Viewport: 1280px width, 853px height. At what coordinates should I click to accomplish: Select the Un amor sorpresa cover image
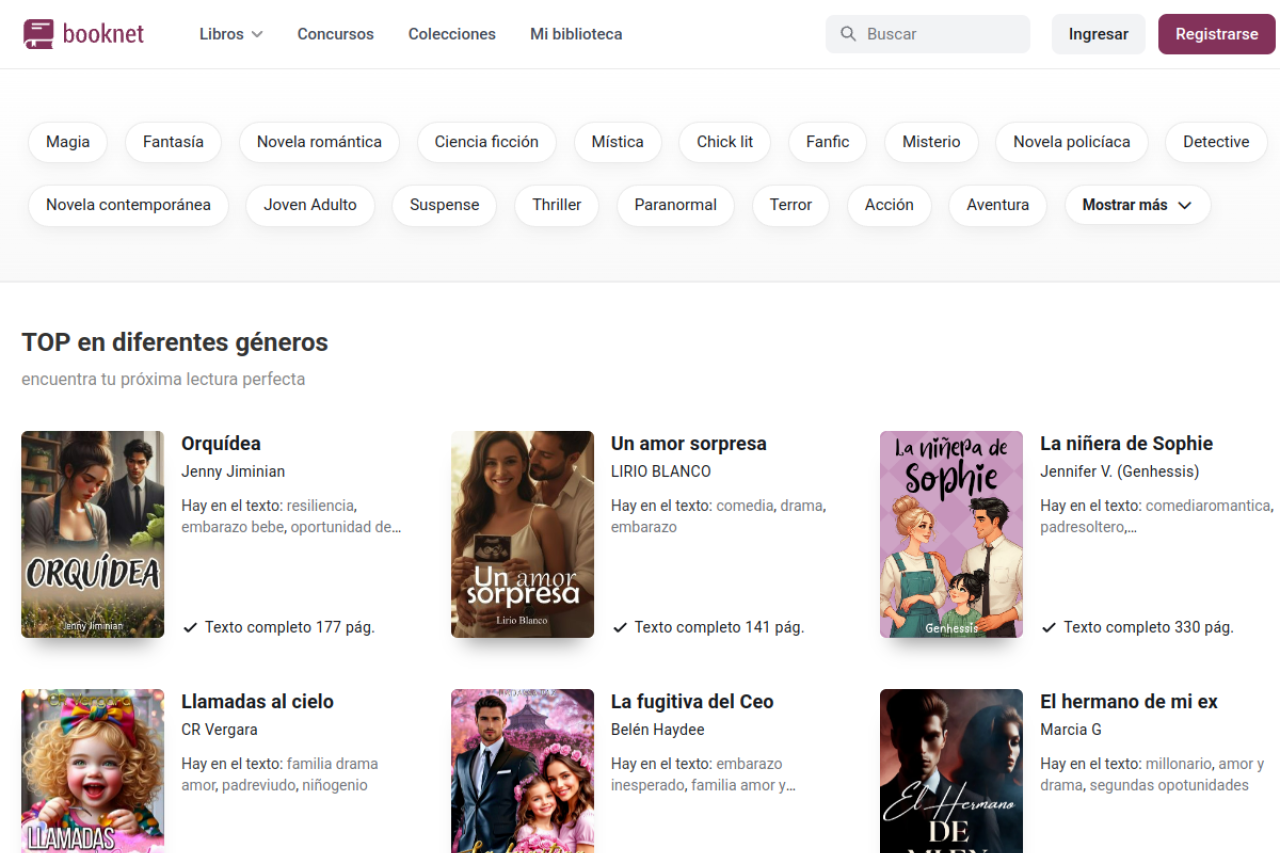[x=522, y=534]
